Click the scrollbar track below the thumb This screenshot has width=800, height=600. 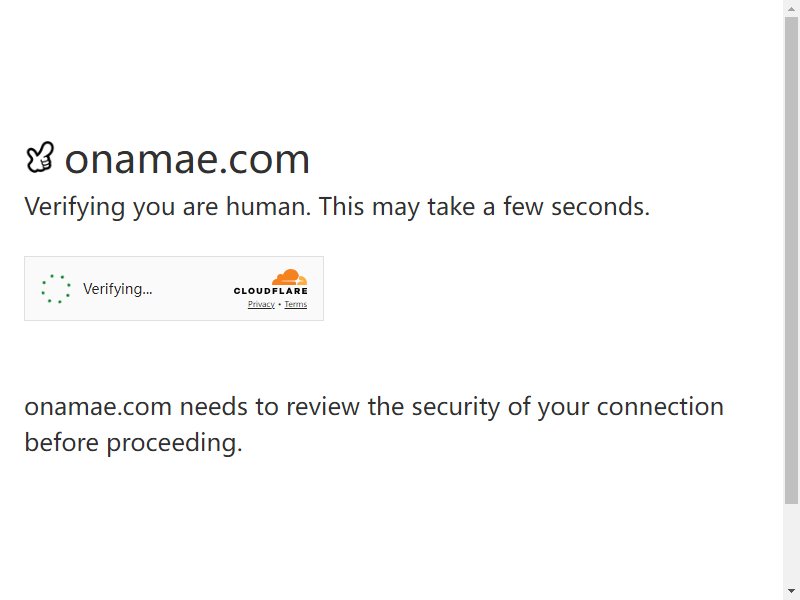[791, 543]
